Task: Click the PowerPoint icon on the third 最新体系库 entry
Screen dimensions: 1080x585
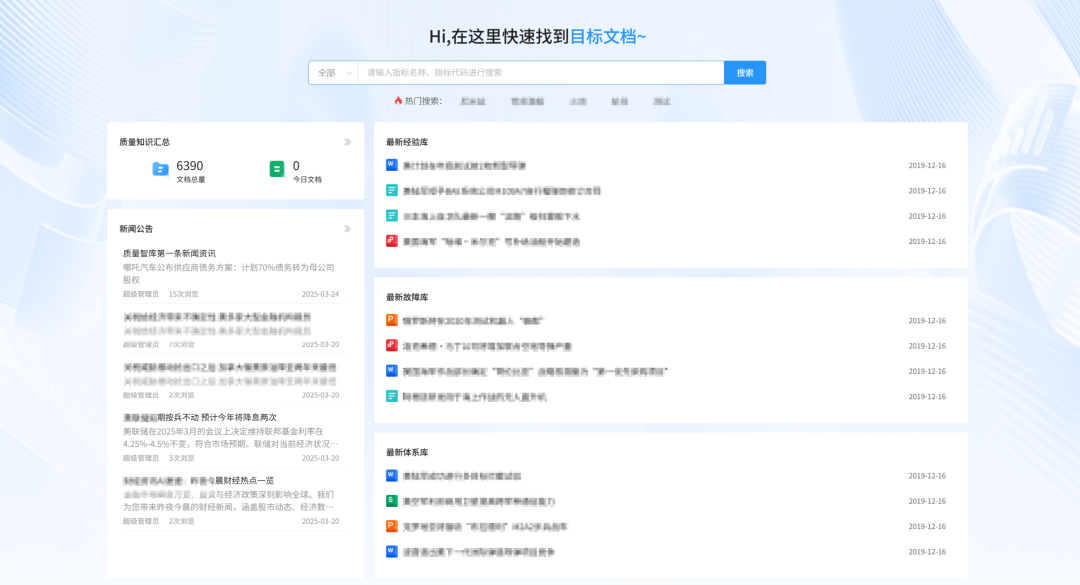Action: [389, 526]
